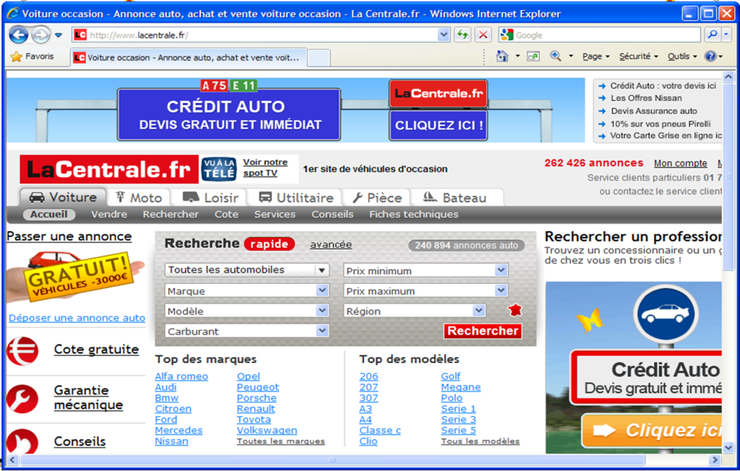Click the green Refresh page icon
740x471 pixels.
(x=462, y=35)
